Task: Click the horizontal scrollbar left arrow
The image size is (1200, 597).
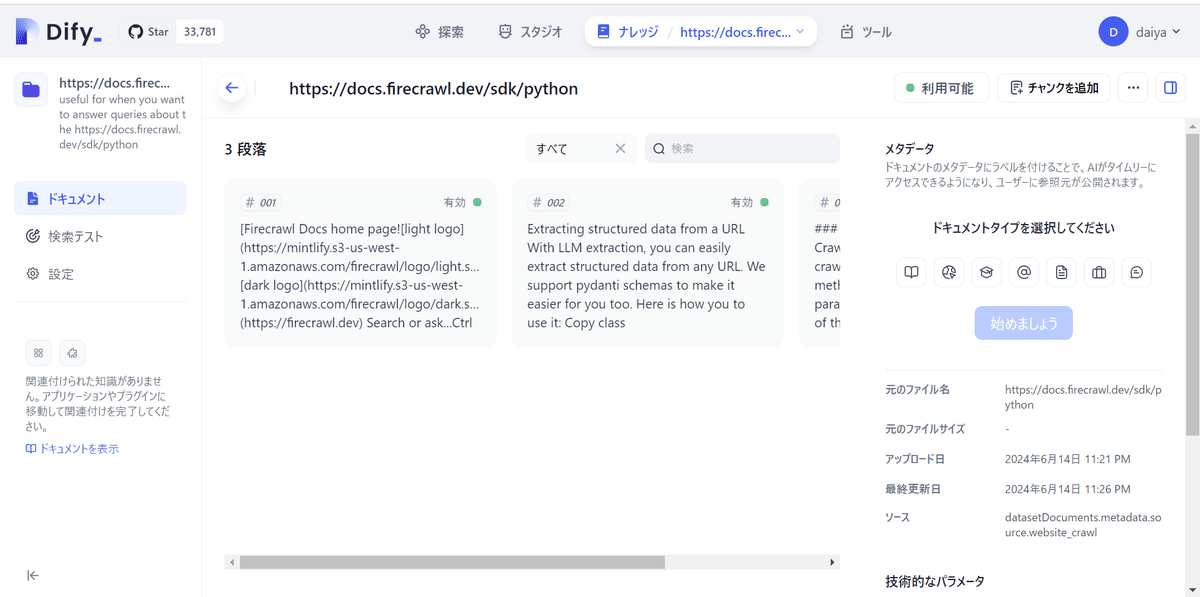Action: [232, 563]
